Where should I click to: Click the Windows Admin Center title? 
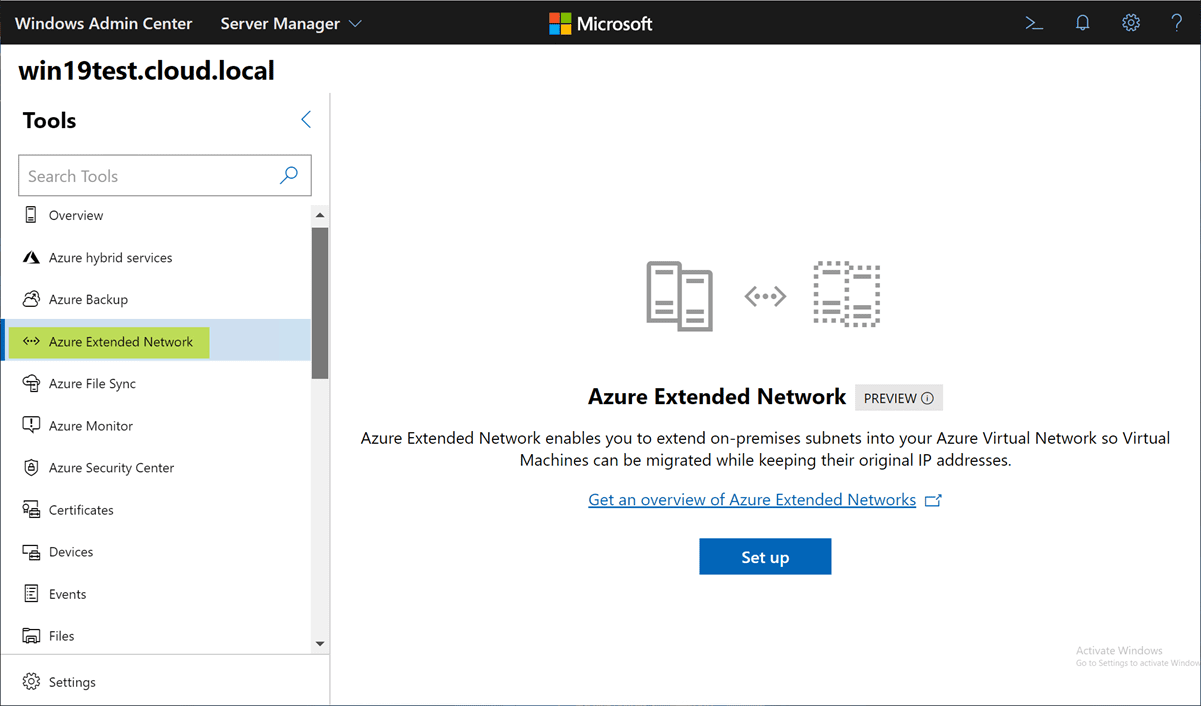coord(104,23)
